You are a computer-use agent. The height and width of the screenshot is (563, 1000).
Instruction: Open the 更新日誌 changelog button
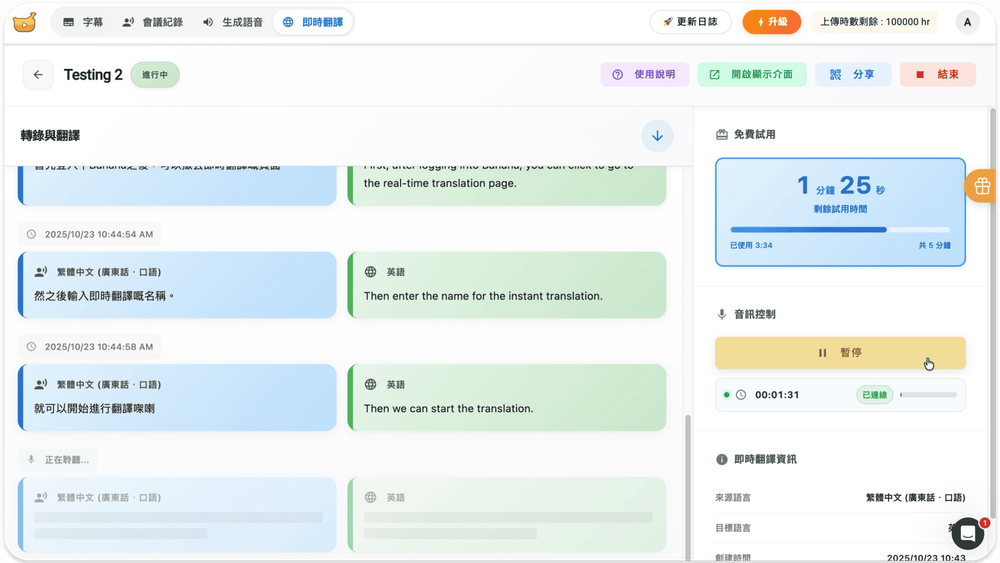coord(690,22)
